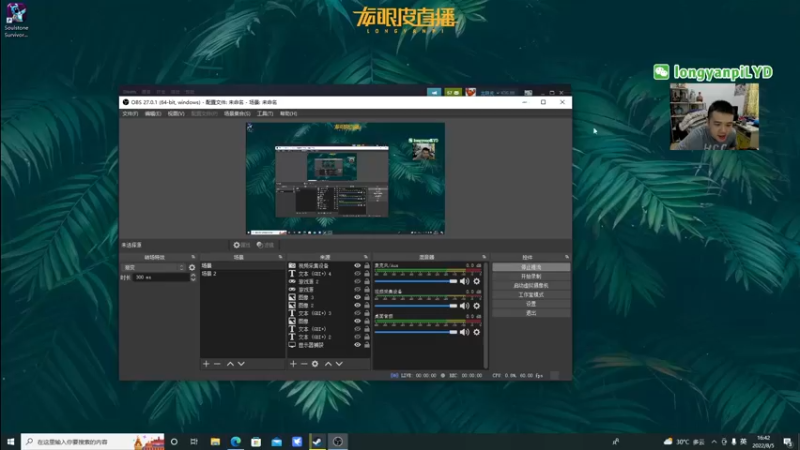Move source down in Sources panel
800x450 pixels.
click(339, 364)
